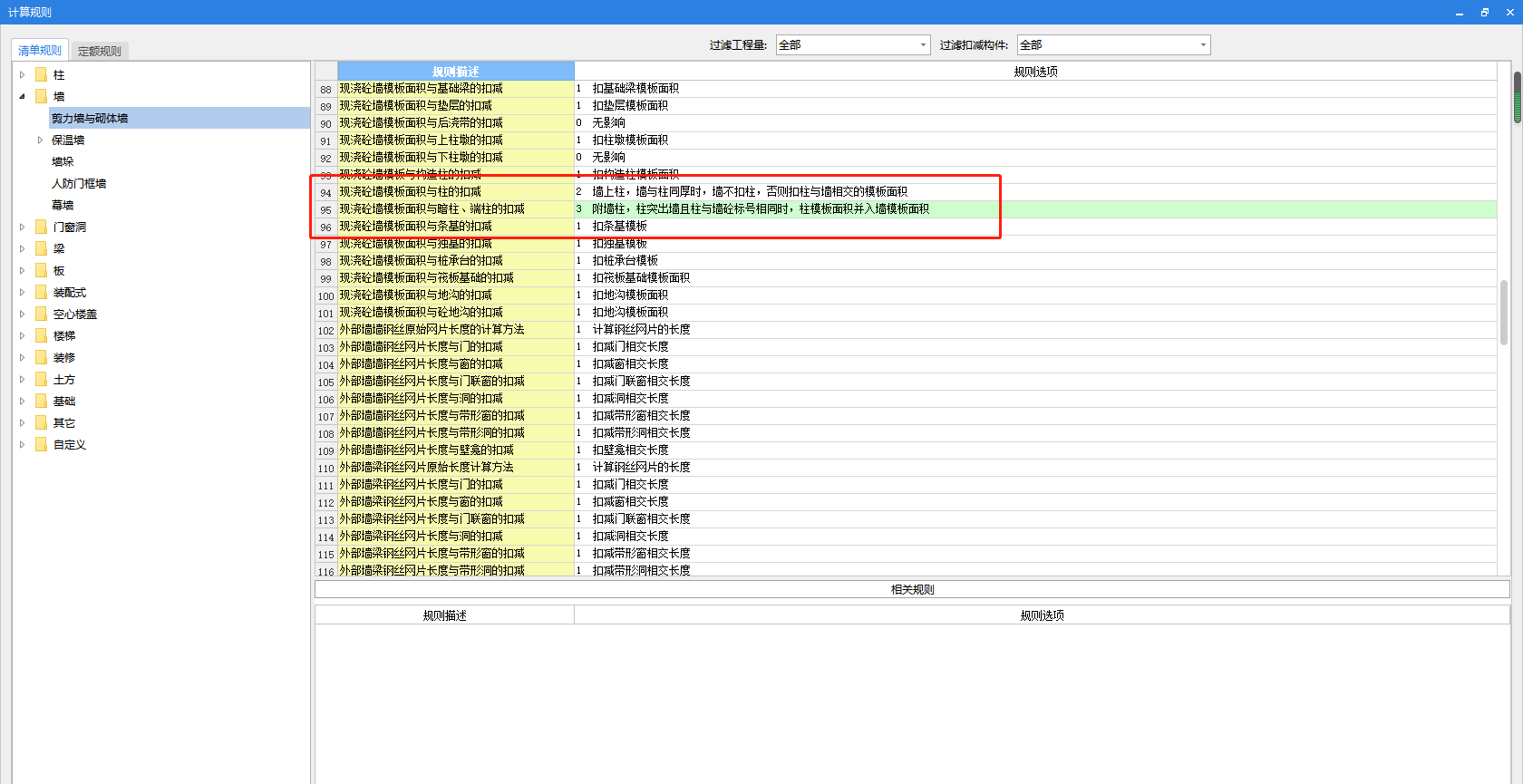Expand the 其它 tree node
Image resolution: width=1523 pixels, height=784 pixels.
(x=22, y=423)
